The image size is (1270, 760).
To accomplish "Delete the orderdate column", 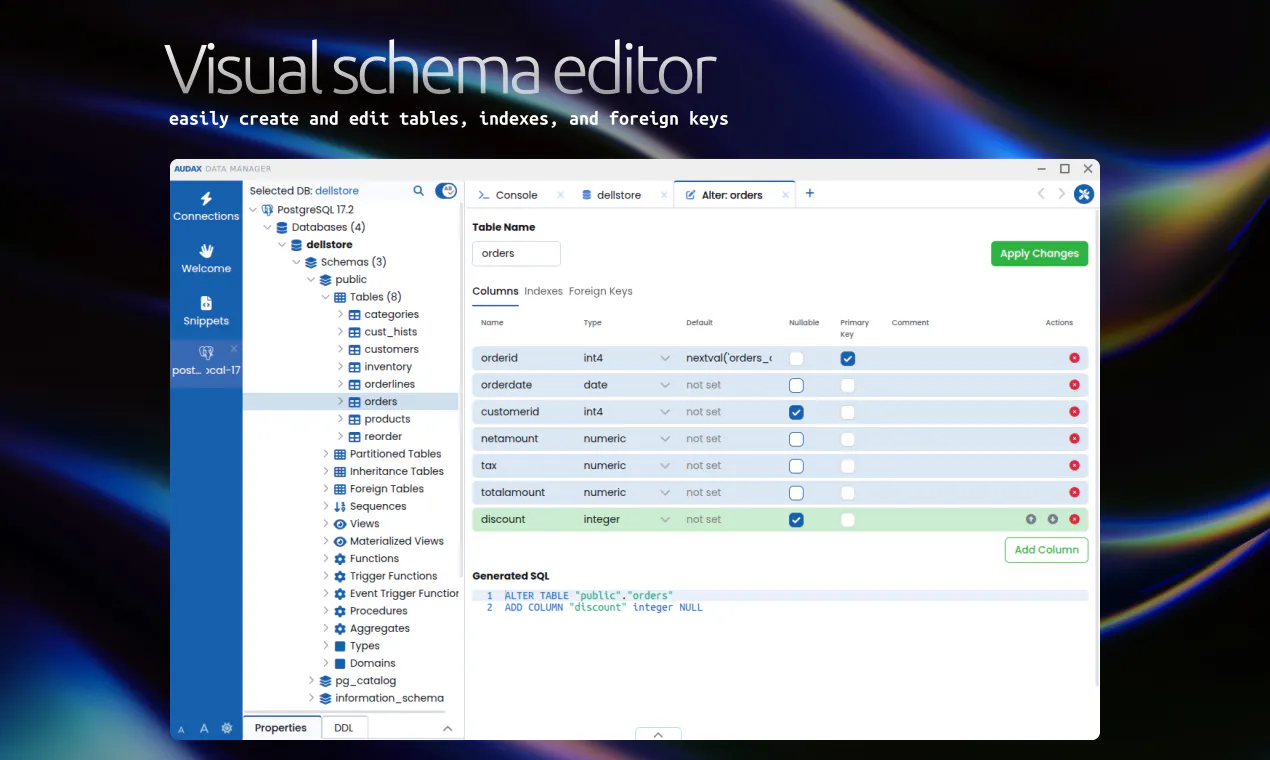I will pyautogui.click(x=1074, y=385).
